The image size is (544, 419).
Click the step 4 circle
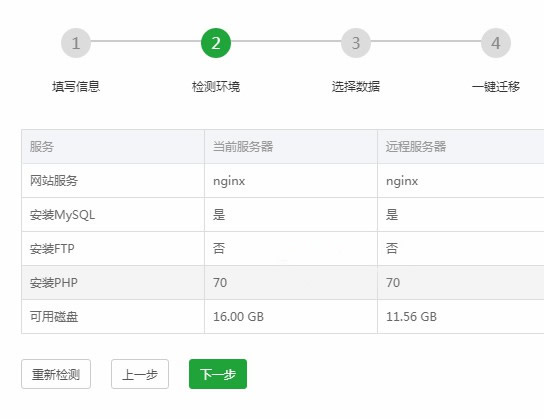click(x=496, y=43)
